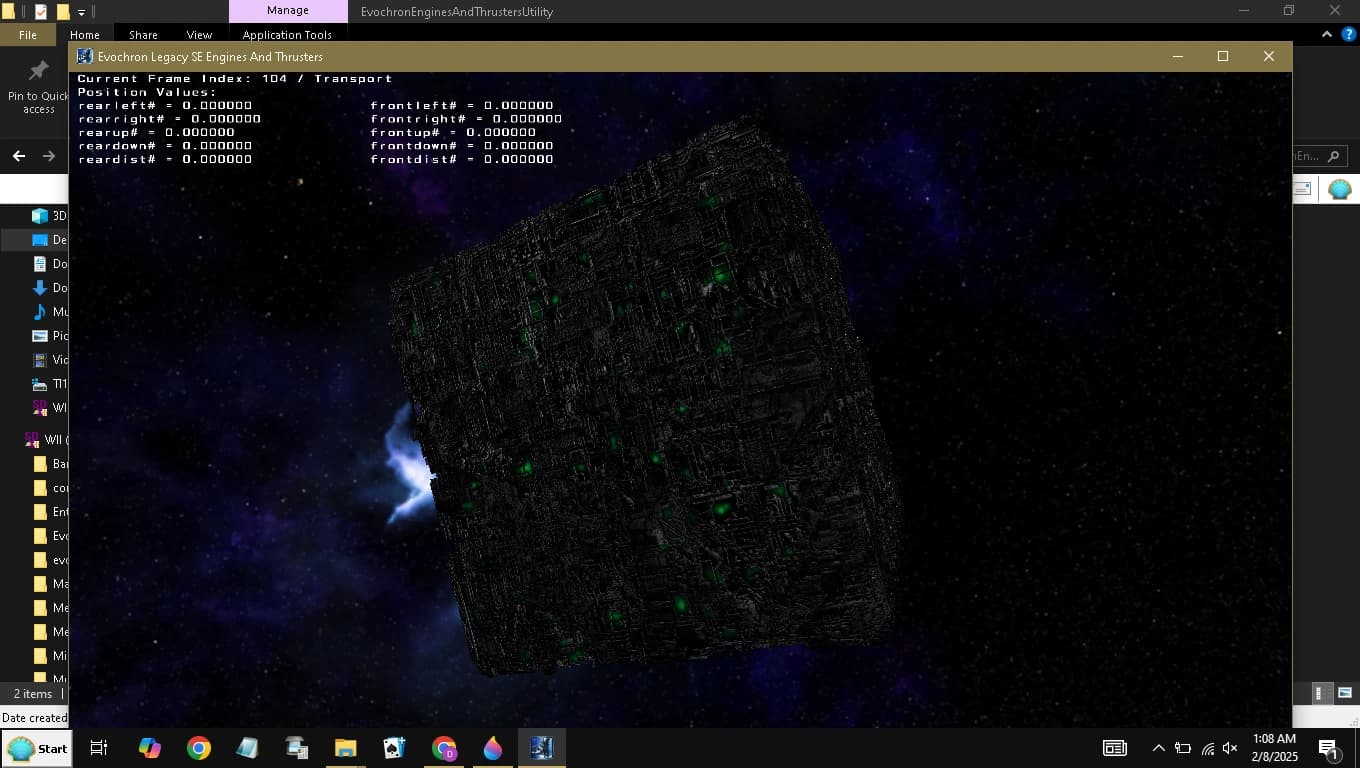Click the 'rearright# = 0.000000' value

(x=169, y=119)
